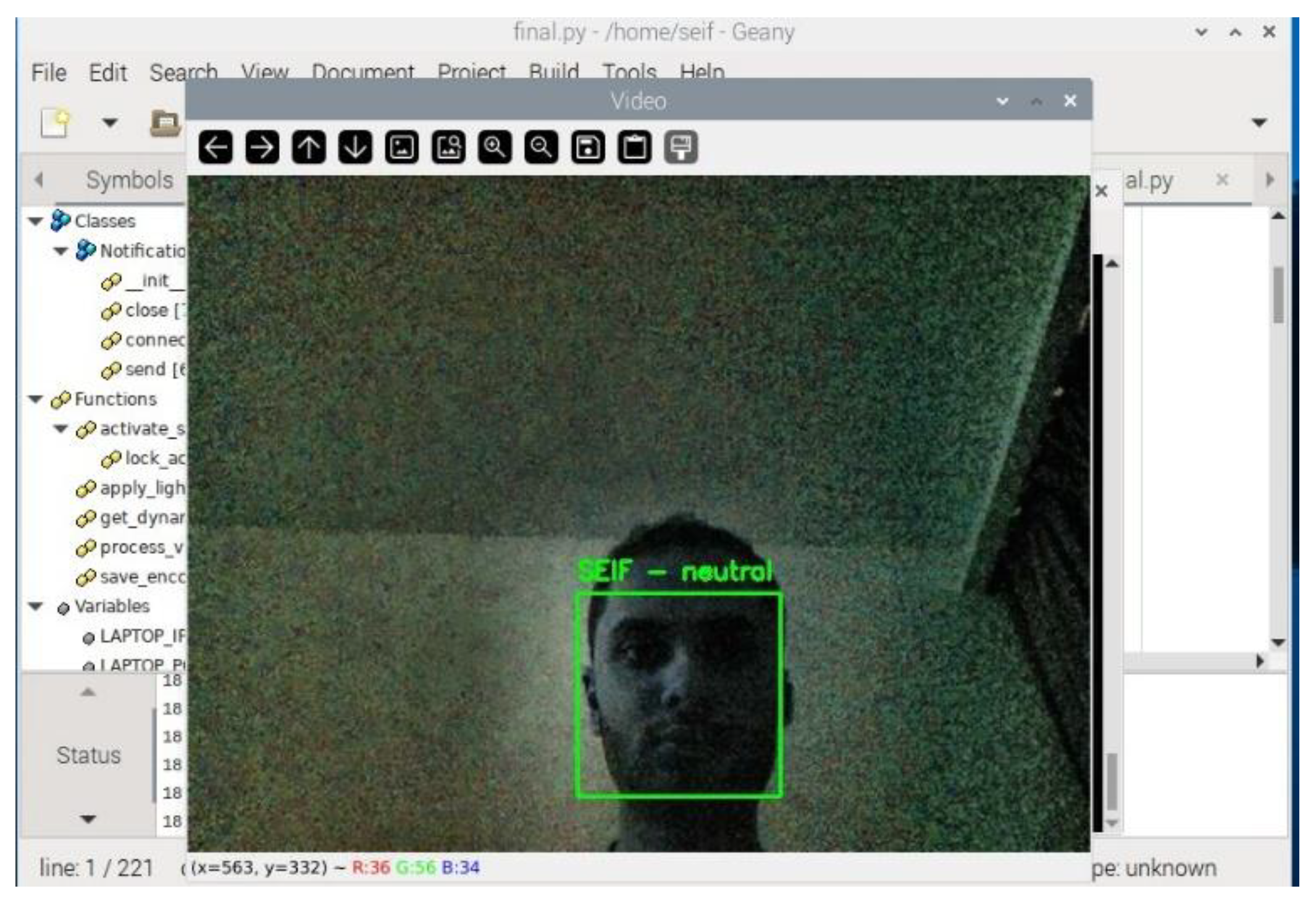Click the zoom out magnifier icon
The image size is (1316, 907).
click(541, 148)
